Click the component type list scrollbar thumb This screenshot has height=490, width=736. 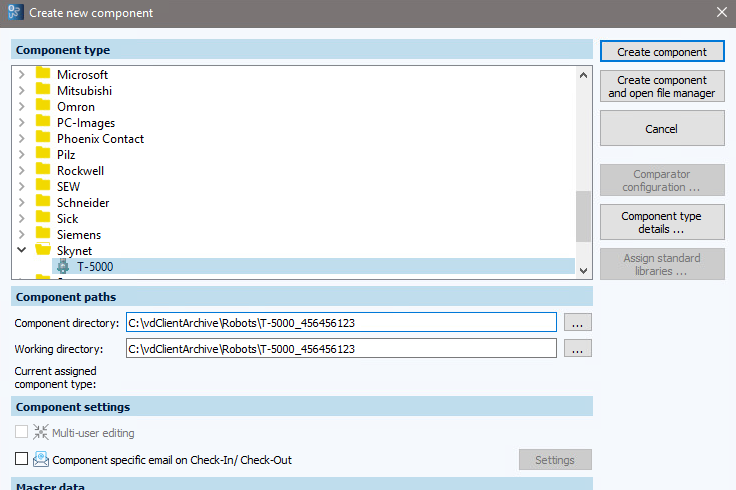(583, 216)
